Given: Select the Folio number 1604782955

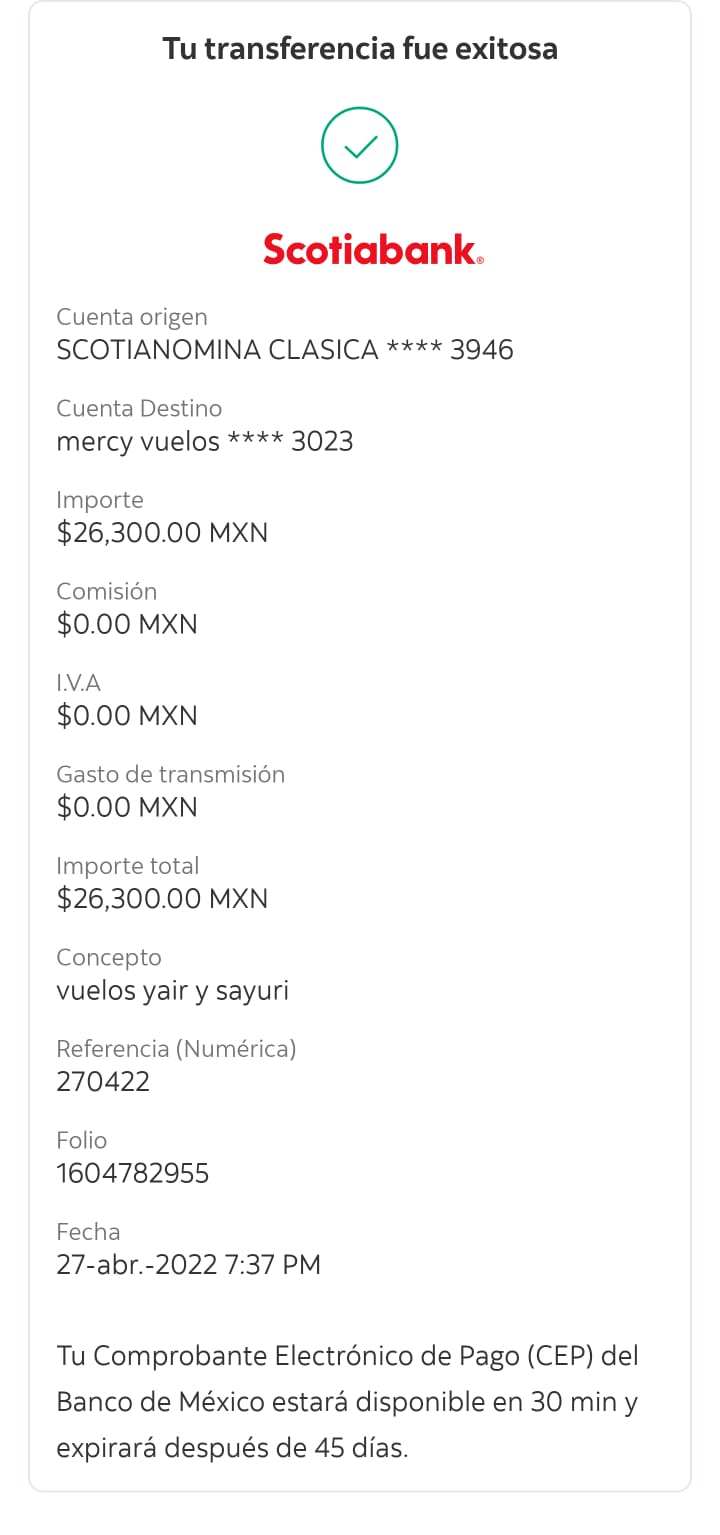Looking at the screenshot, I should coord(133,1173).
